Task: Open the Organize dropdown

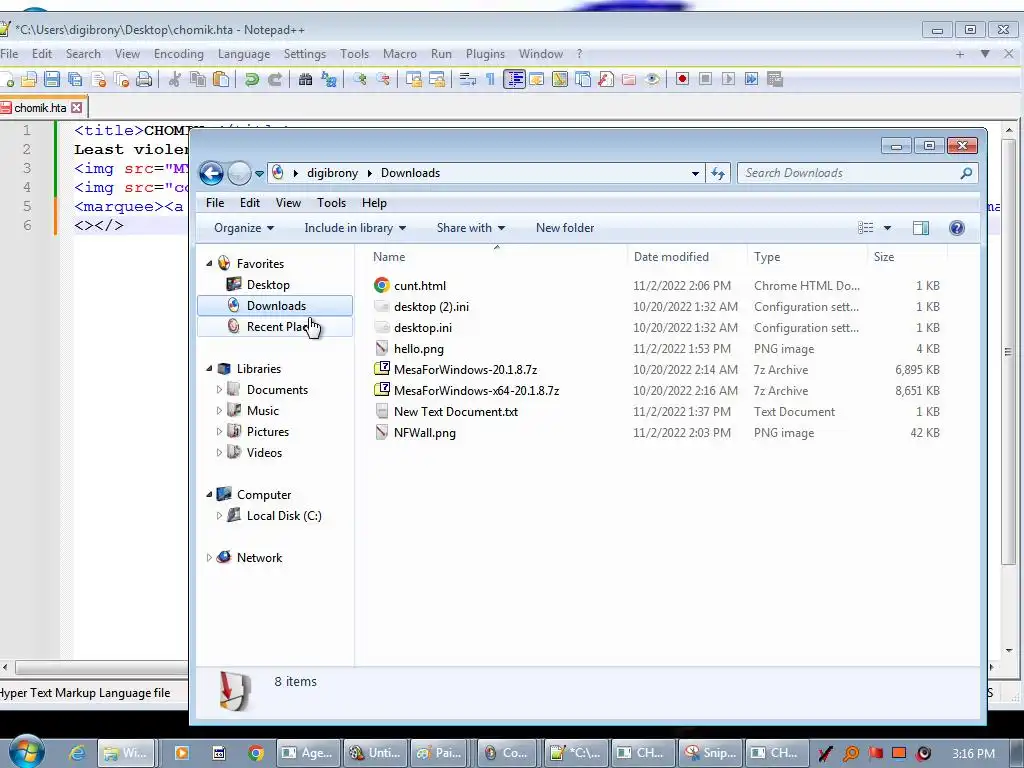Action: (244, 228)
